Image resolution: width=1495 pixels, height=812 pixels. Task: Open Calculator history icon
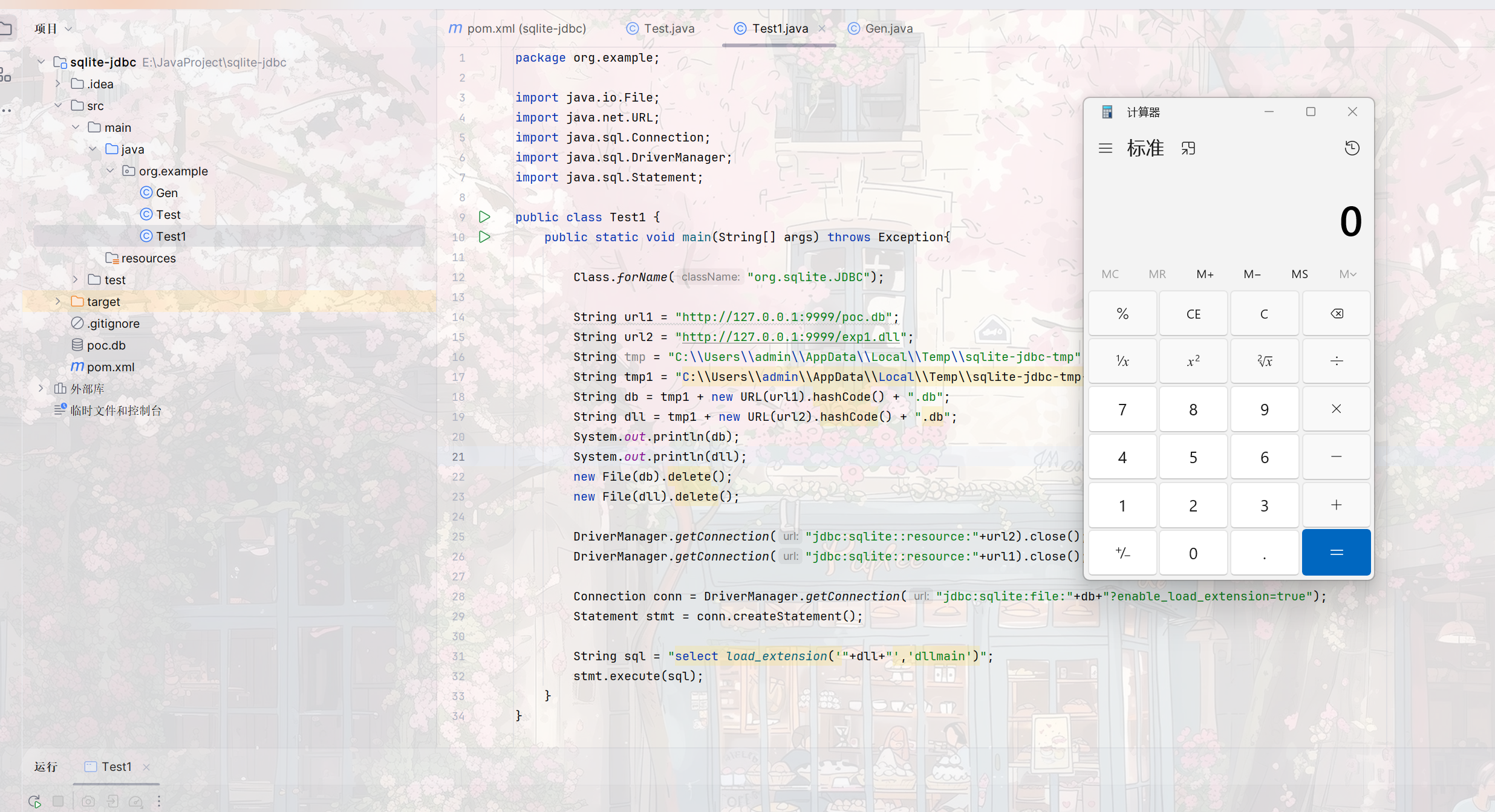1352,148
